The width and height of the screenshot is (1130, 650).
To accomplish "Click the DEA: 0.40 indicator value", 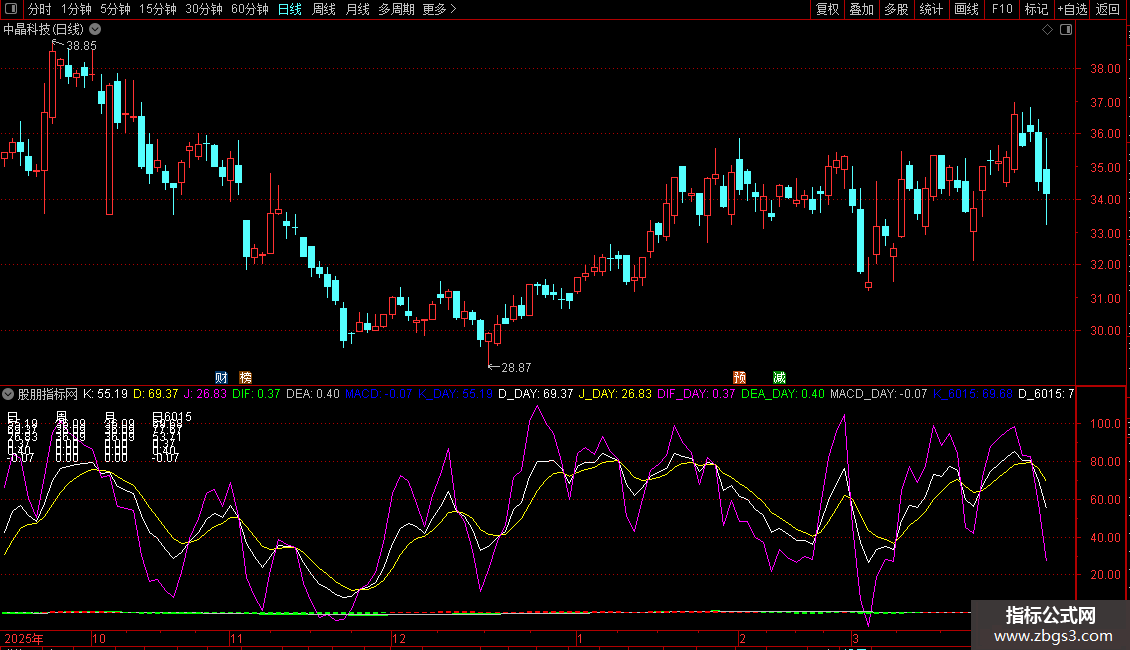I will pyautogui.click(x=313, y=394).
